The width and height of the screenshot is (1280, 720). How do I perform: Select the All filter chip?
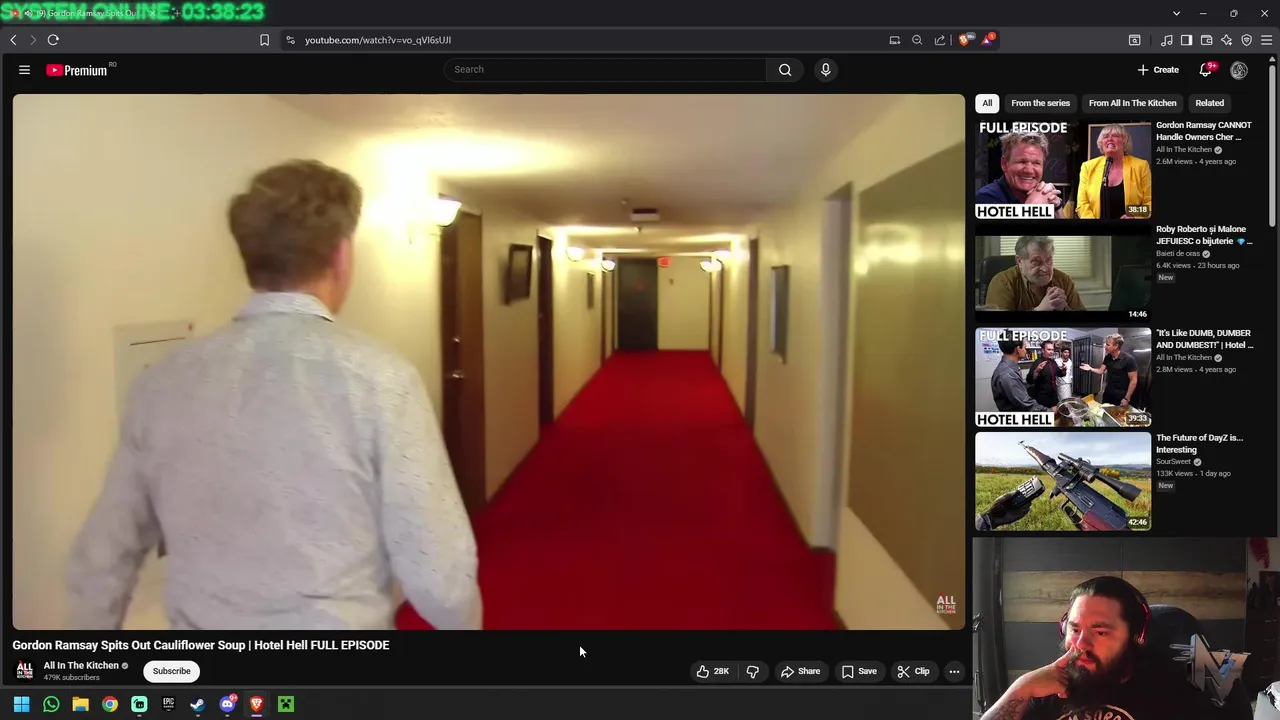tap(987, 103)
